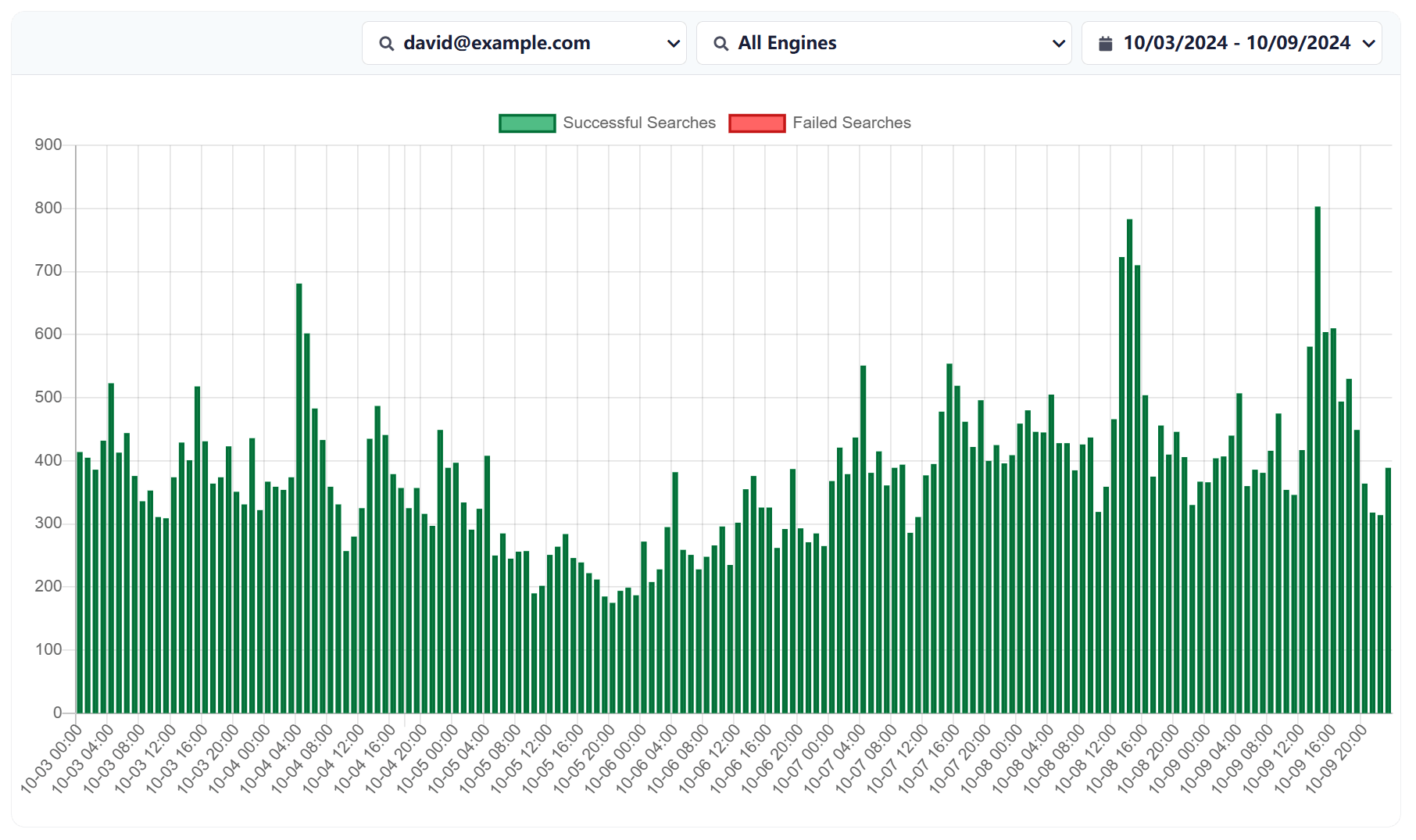Click the magnifier icon beside david@example.com

[386, 44]
